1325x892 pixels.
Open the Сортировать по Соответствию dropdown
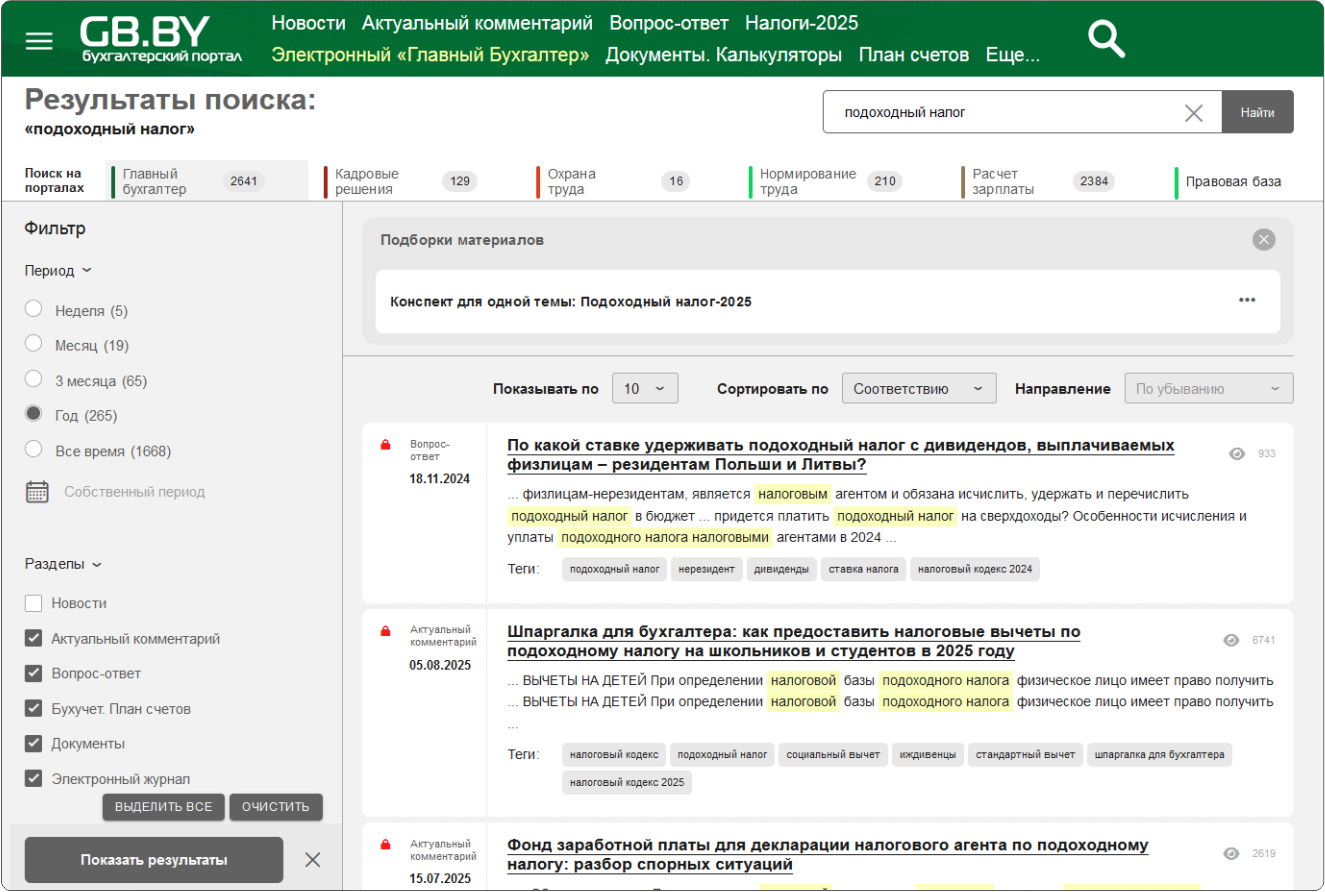click(918, 389)
